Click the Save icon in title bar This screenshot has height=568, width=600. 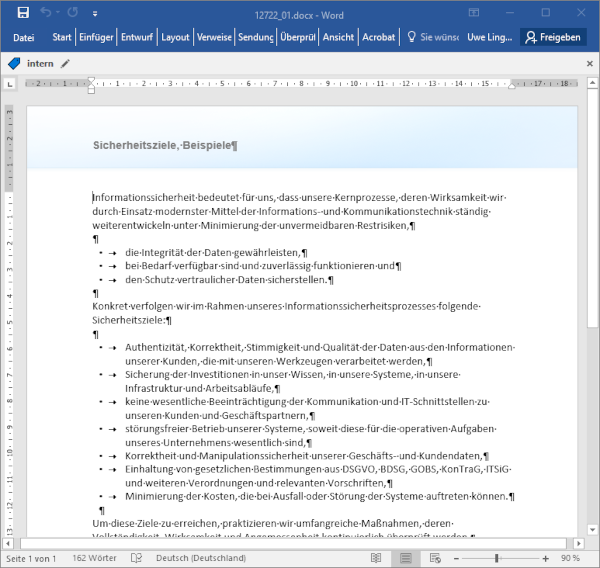click(19, 13)
